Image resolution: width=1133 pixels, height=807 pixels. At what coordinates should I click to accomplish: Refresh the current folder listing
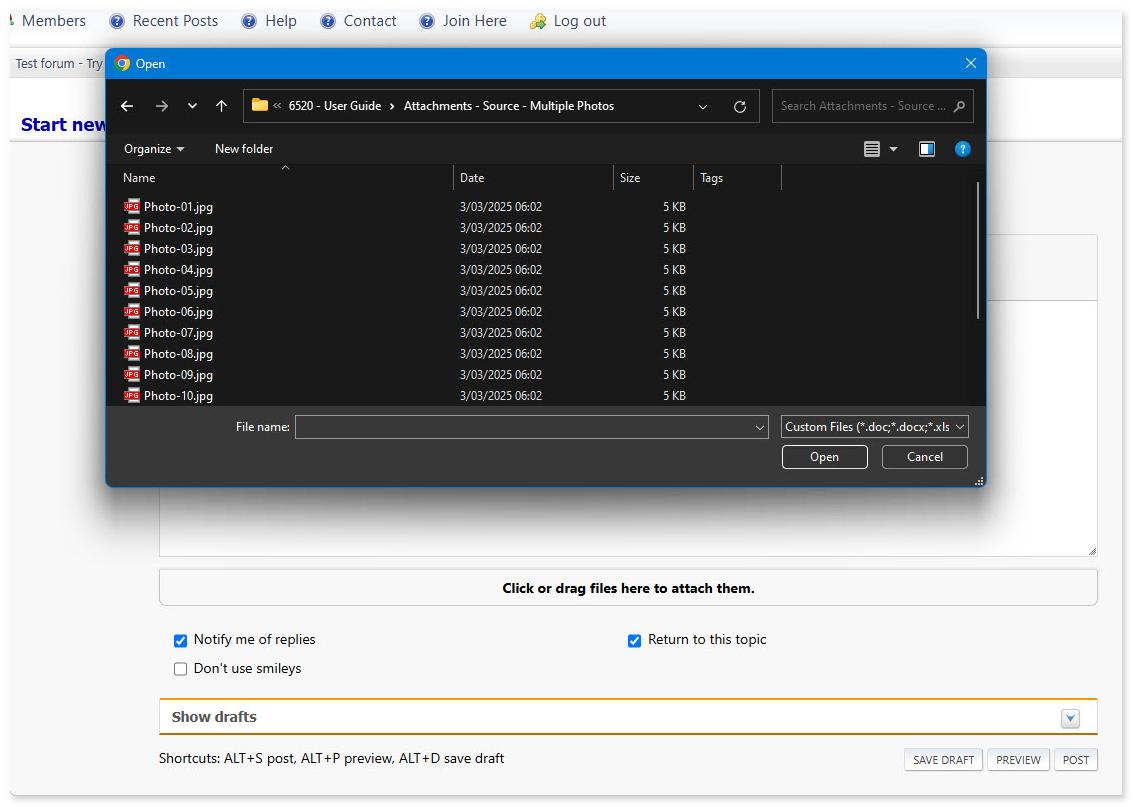740,106
